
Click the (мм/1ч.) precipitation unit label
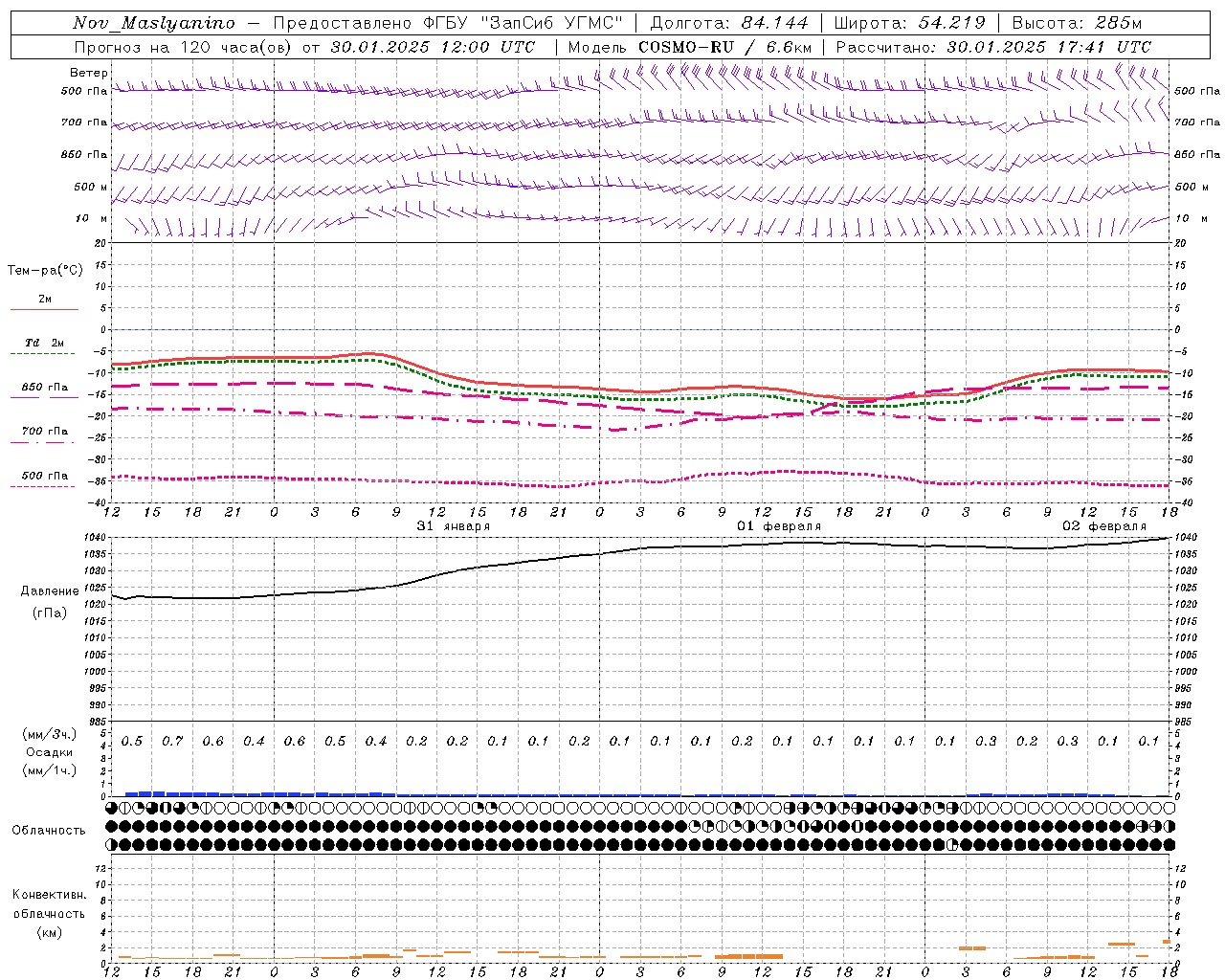pos(50,770)
